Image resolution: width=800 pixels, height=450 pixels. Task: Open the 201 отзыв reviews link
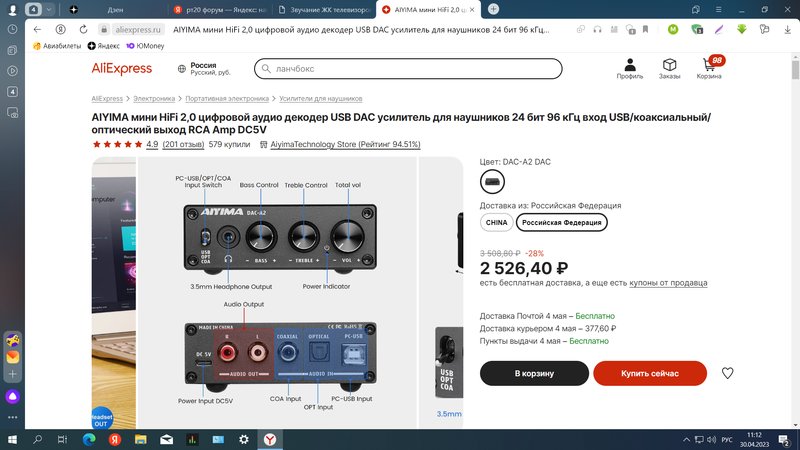tap(183, 144)
